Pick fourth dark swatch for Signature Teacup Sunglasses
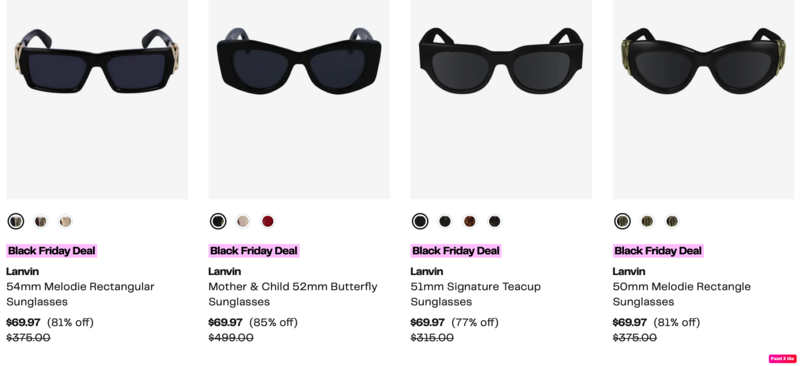The image size is (800, 366). 494,221
